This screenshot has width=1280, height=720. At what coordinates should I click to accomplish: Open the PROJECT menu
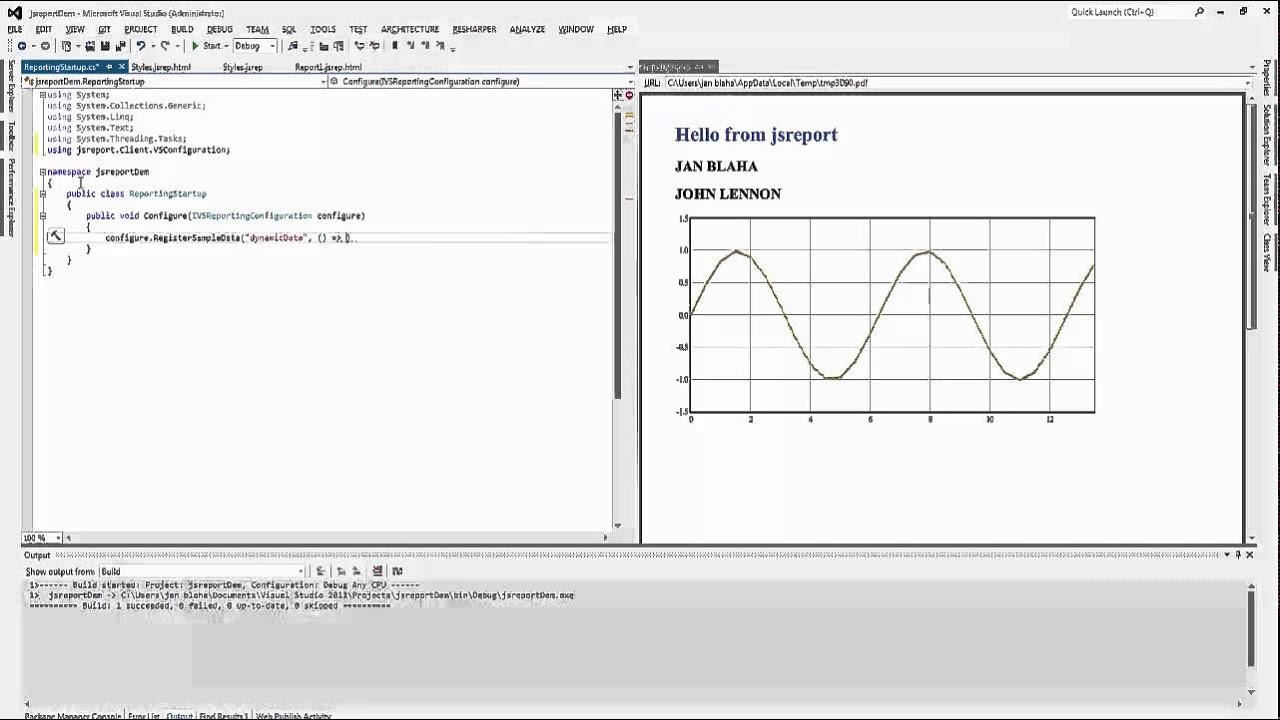pyautogui.click(x=140, y=30)
